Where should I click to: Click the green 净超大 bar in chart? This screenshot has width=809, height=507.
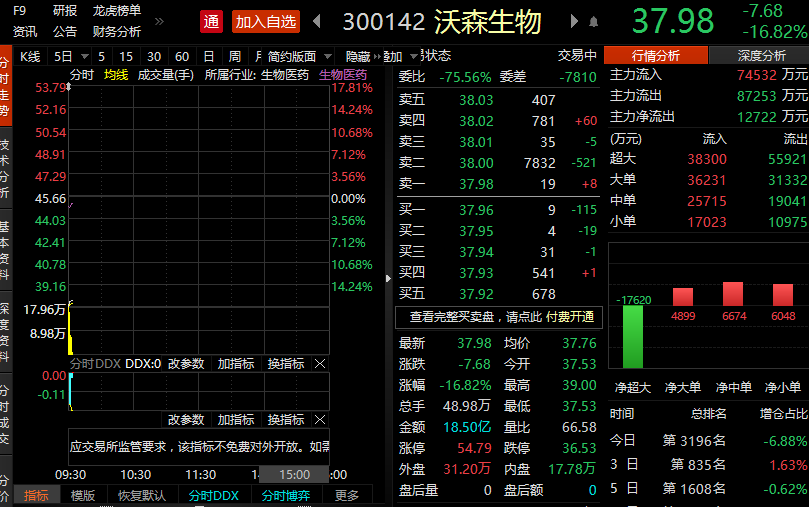pyautogui.click(x=632, y=336)
